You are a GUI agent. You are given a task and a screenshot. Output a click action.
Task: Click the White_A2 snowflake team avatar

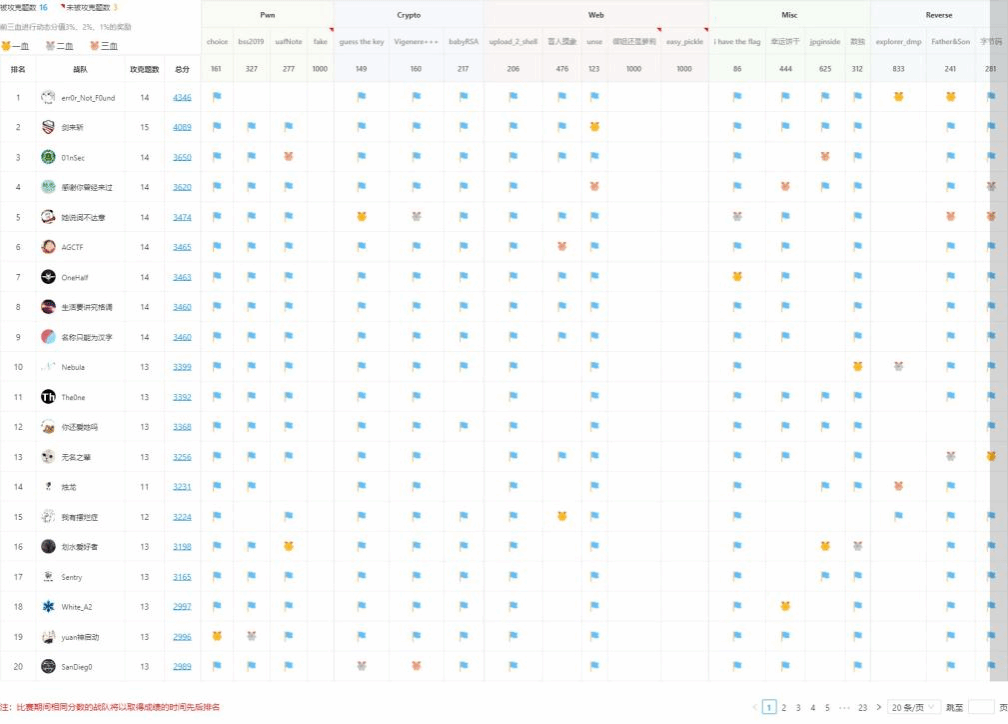click(48, 607)
